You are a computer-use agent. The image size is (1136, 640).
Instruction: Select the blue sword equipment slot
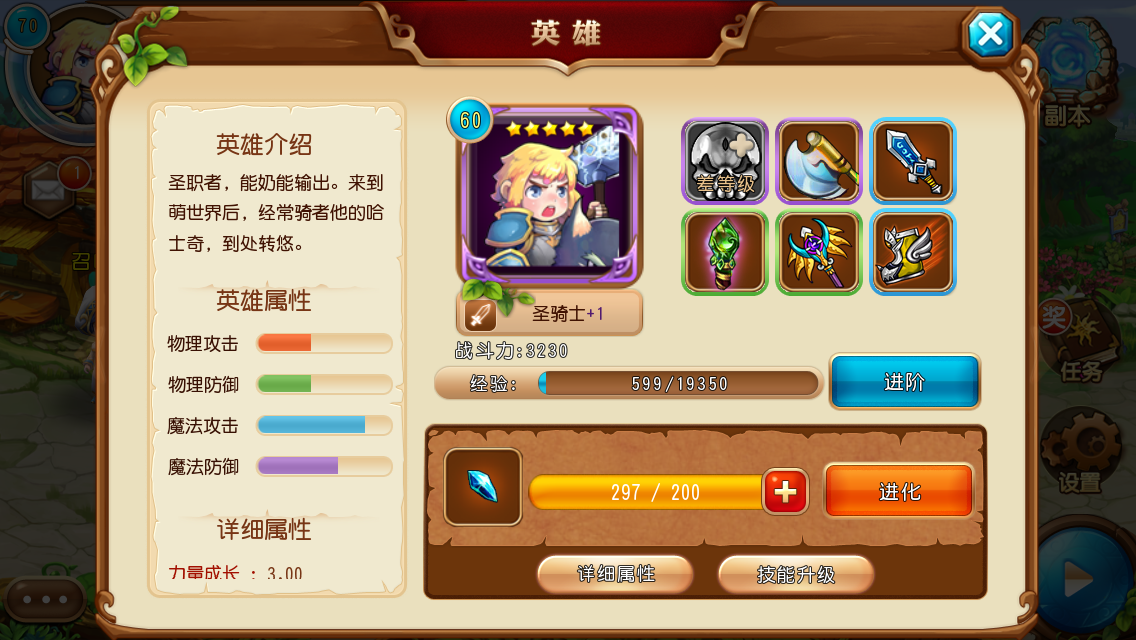click(x=913, y=161)
